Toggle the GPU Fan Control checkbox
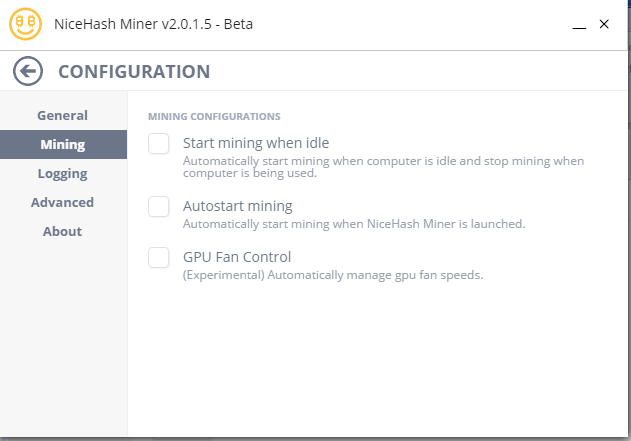631x441 pixels. (159, 258)
